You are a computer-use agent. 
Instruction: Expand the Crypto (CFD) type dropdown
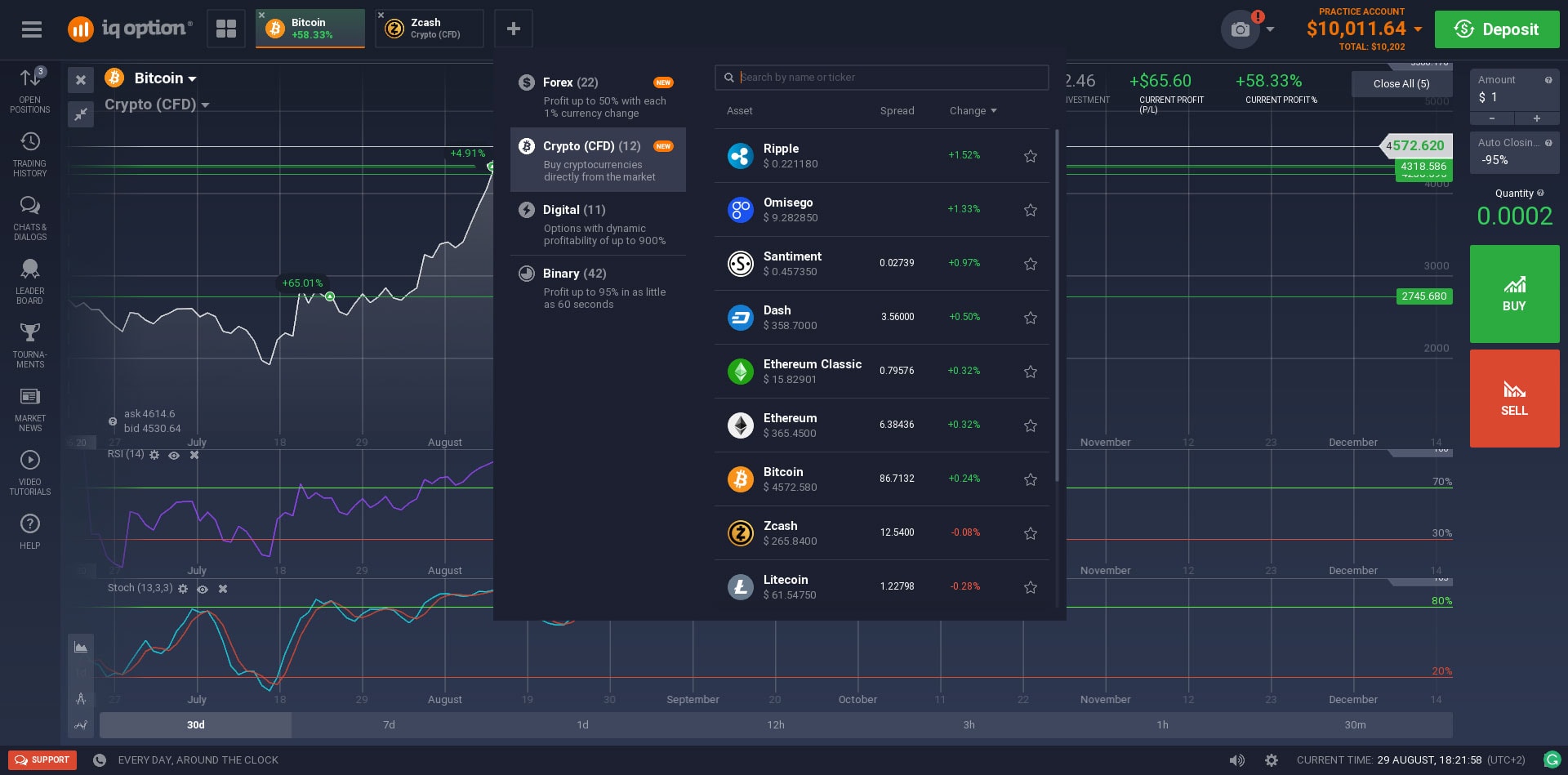(205, 105)
